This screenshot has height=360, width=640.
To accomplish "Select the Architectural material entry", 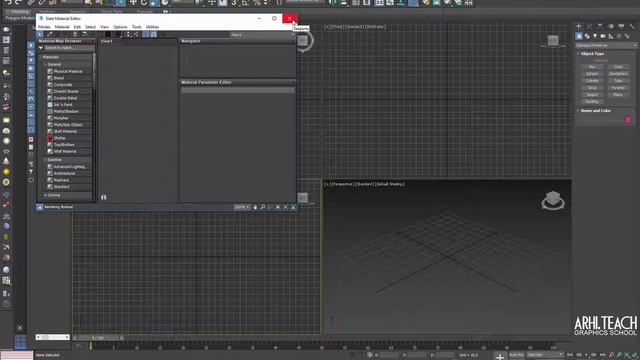I will 69,173.
